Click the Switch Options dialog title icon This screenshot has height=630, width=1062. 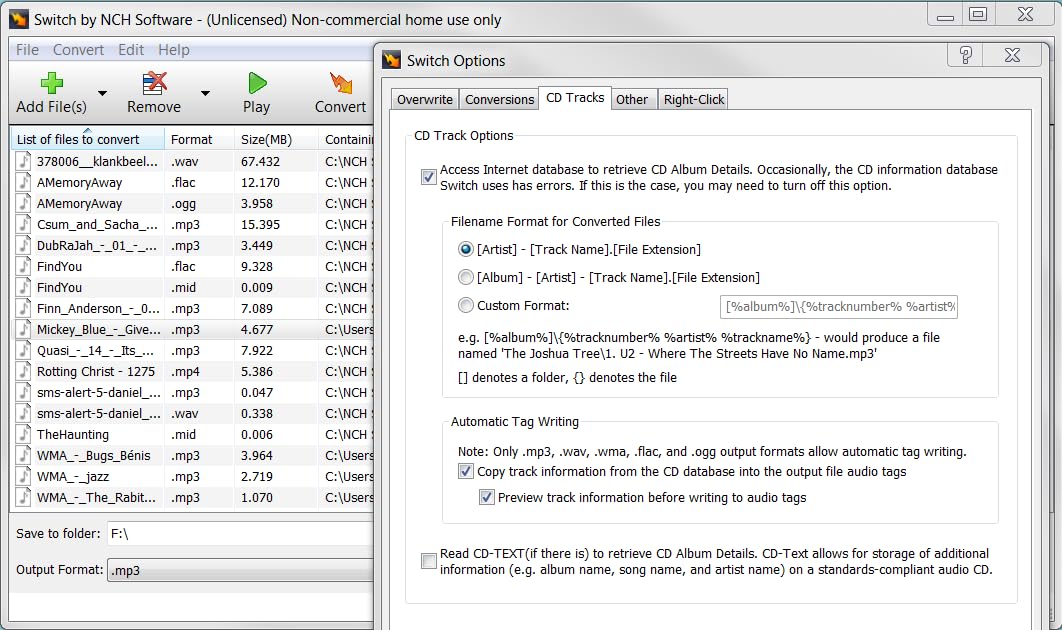[x=392, y=60]
